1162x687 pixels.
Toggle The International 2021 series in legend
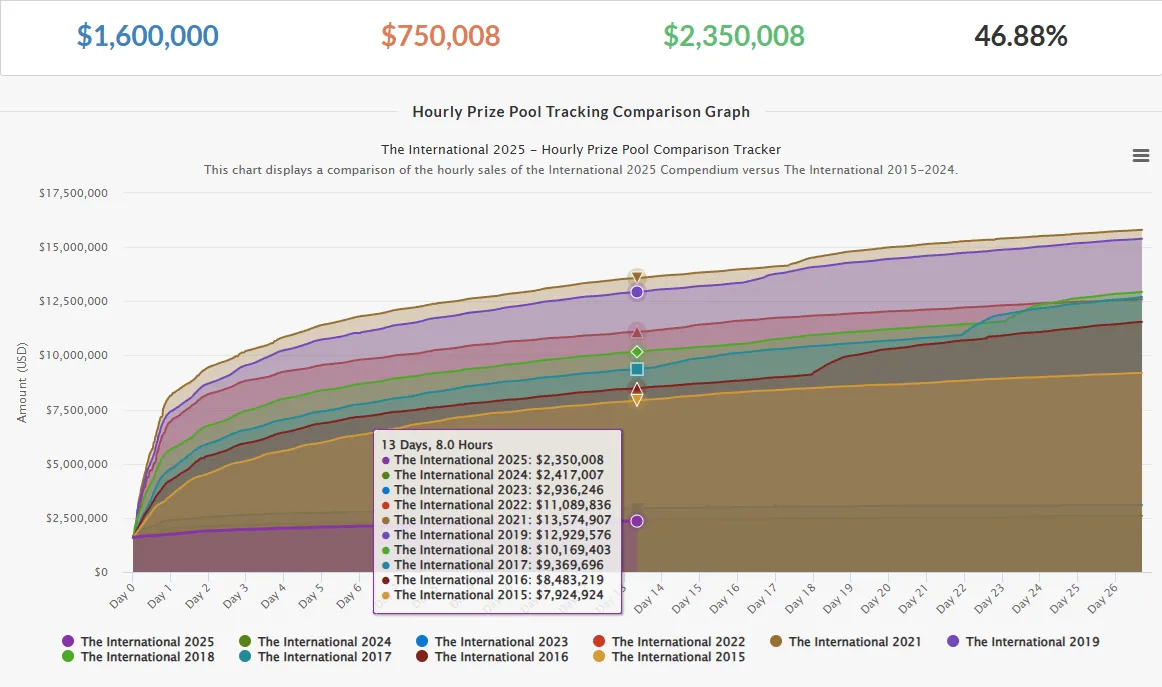pos(846,642)
